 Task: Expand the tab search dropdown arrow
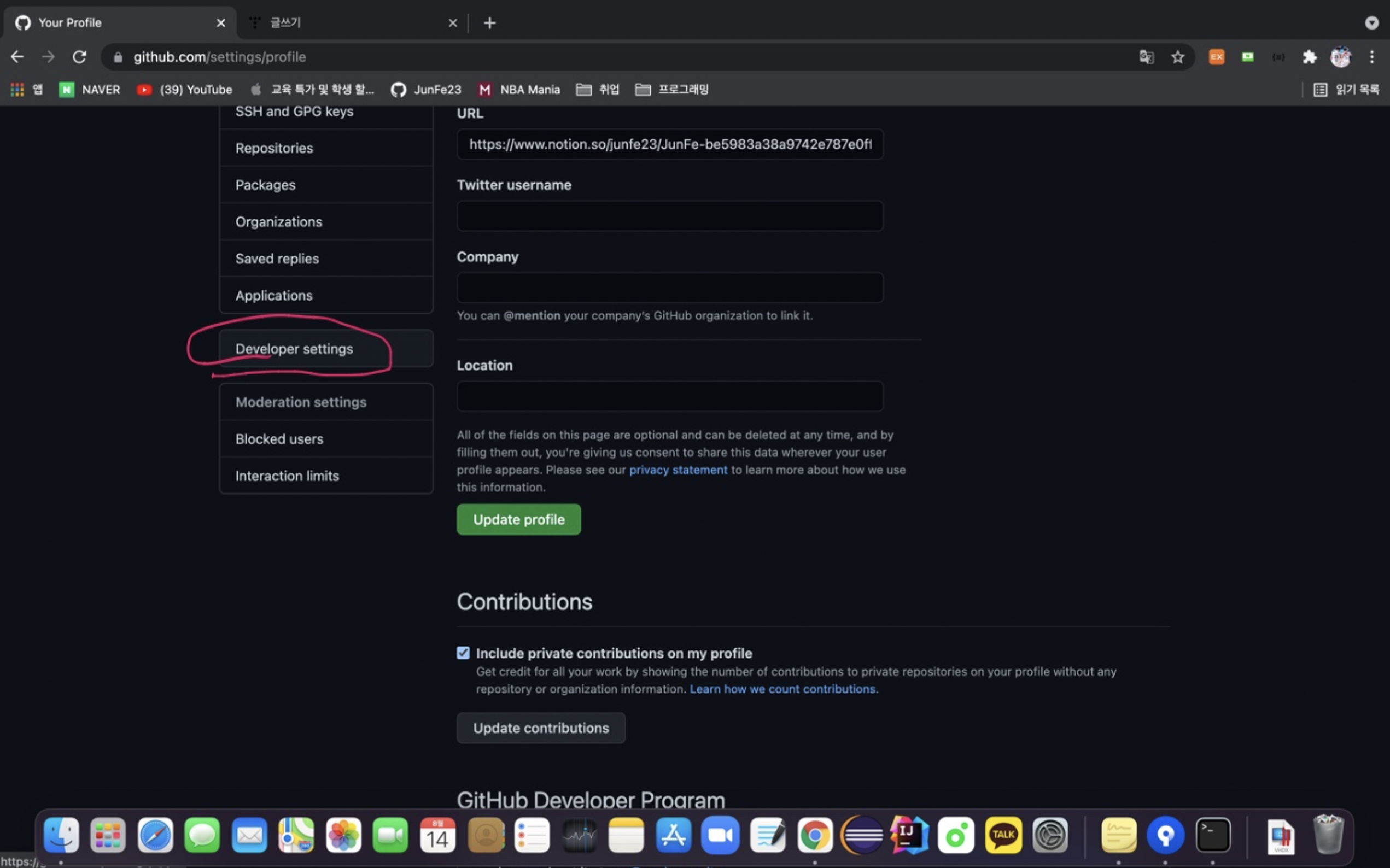[1371, 23]
